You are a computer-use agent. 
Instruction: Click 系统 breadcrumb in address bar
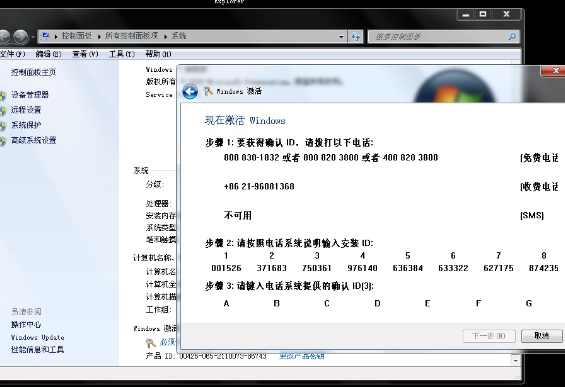point(179,36)
